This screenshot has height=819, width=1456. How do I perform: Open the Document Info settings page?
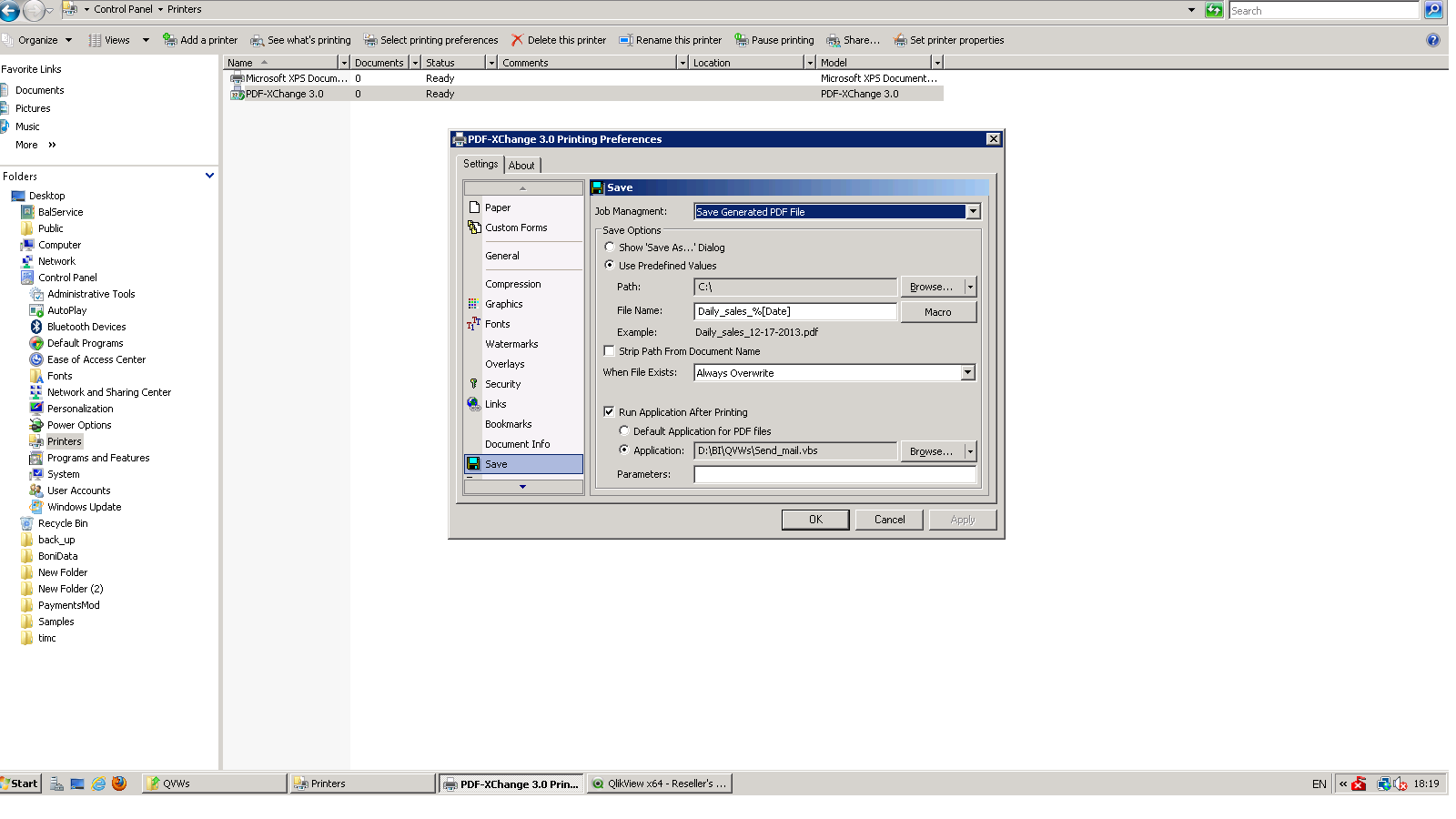click(518, 444)
